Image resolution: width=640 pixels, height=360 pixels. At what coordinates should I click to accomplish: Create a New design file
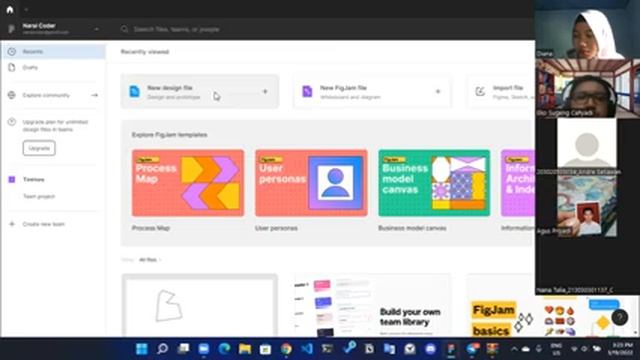[200, 92]
